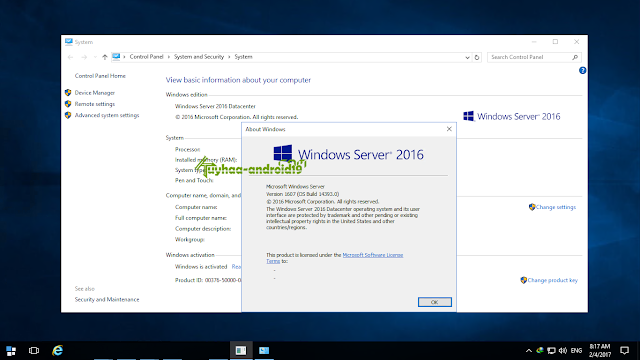Switch to the System taskbar window
The width and height of the screenshot is (640, 360).
click(264, 351)
